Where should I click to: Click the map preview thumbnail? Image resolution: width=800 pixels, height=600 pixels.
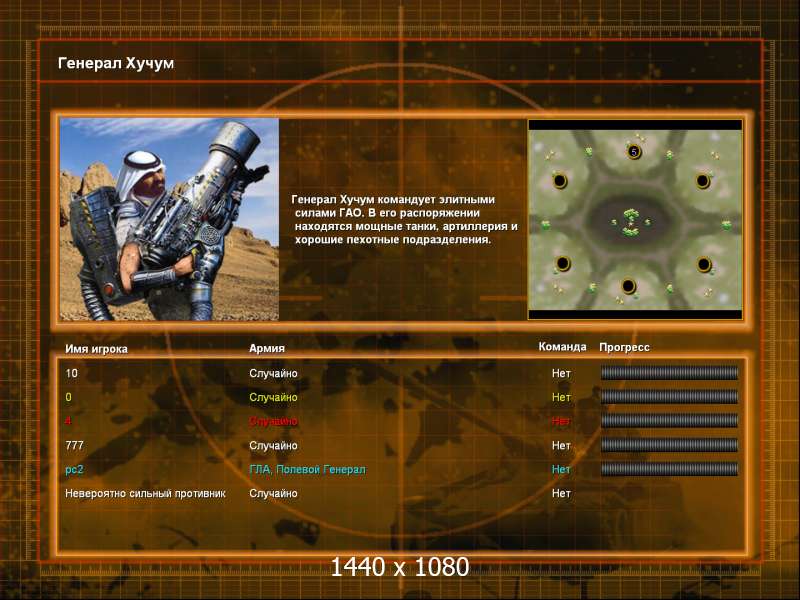(x=635, y=219)
